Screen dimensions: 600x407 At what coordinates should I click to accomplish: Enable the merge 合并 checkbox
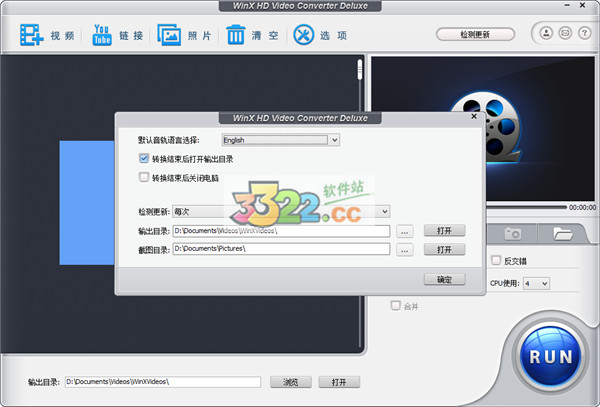[396, 306]
